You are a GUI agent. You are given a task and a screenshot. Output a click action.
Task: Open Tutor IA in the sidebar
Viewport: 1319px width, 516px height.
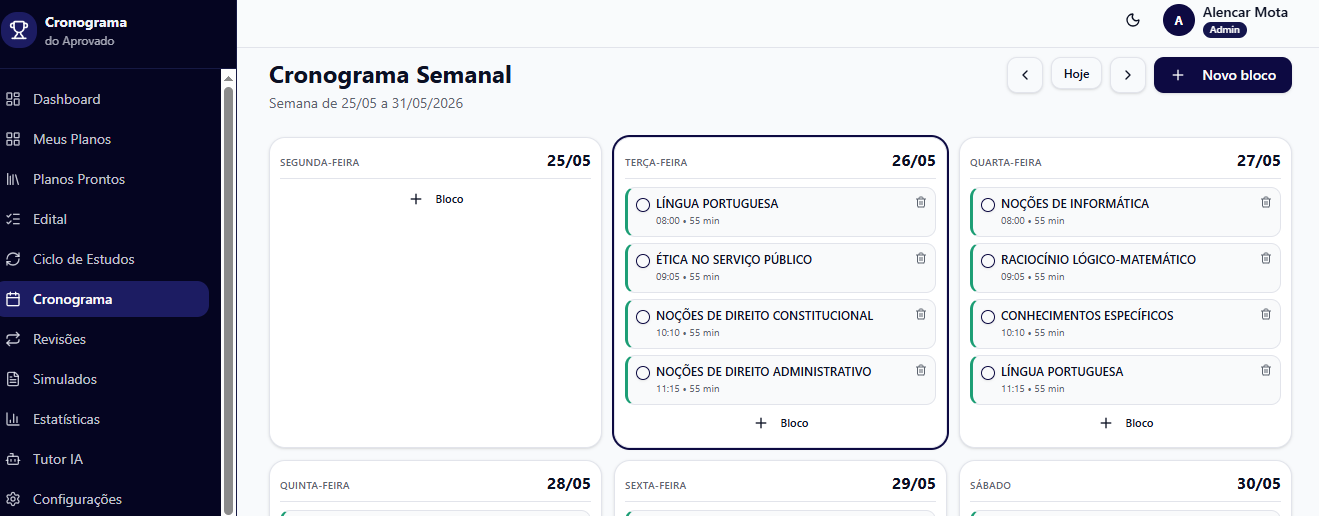coord(104,459)
